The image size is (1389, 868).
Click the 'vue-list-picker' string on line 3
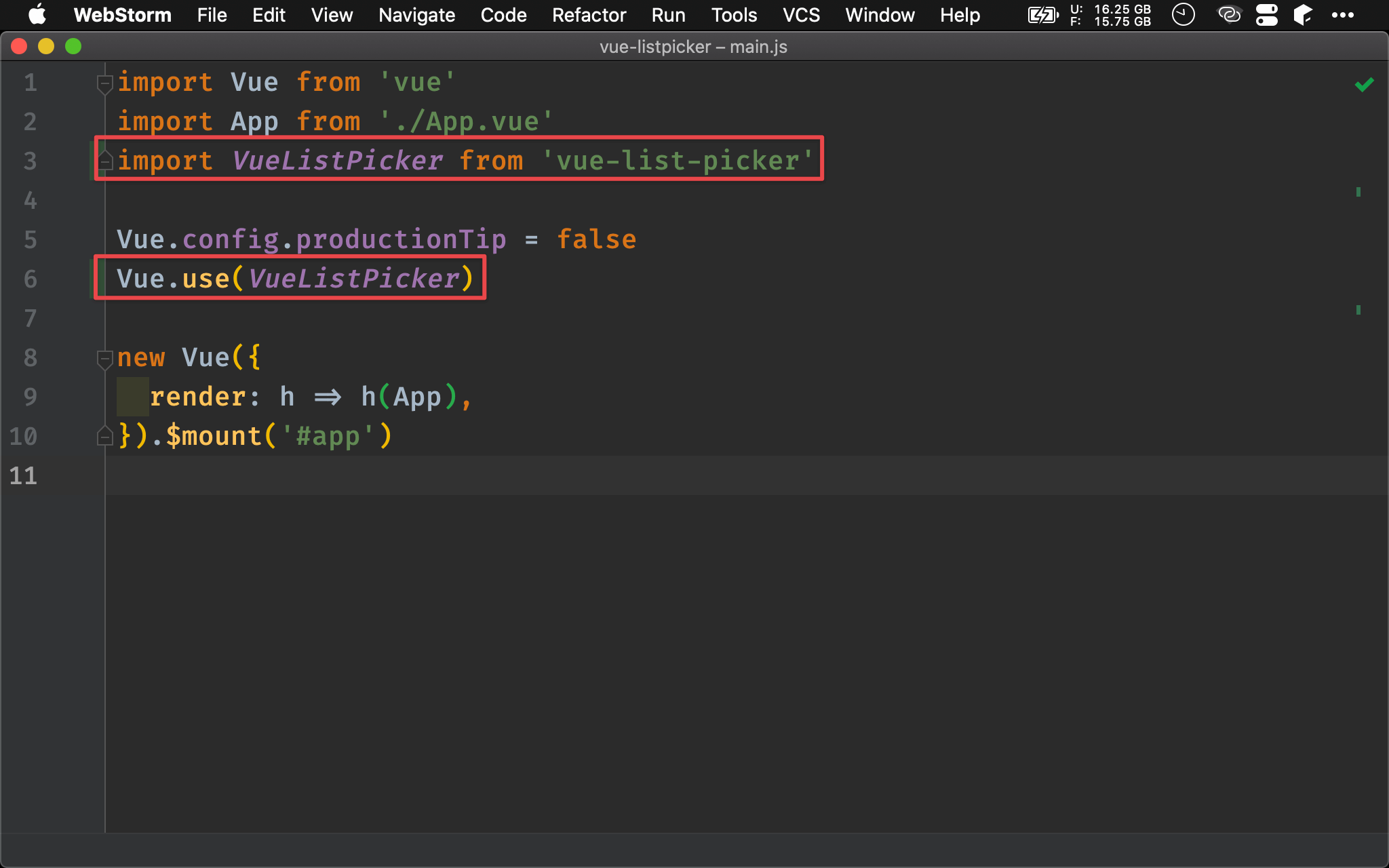pos(677,161)
